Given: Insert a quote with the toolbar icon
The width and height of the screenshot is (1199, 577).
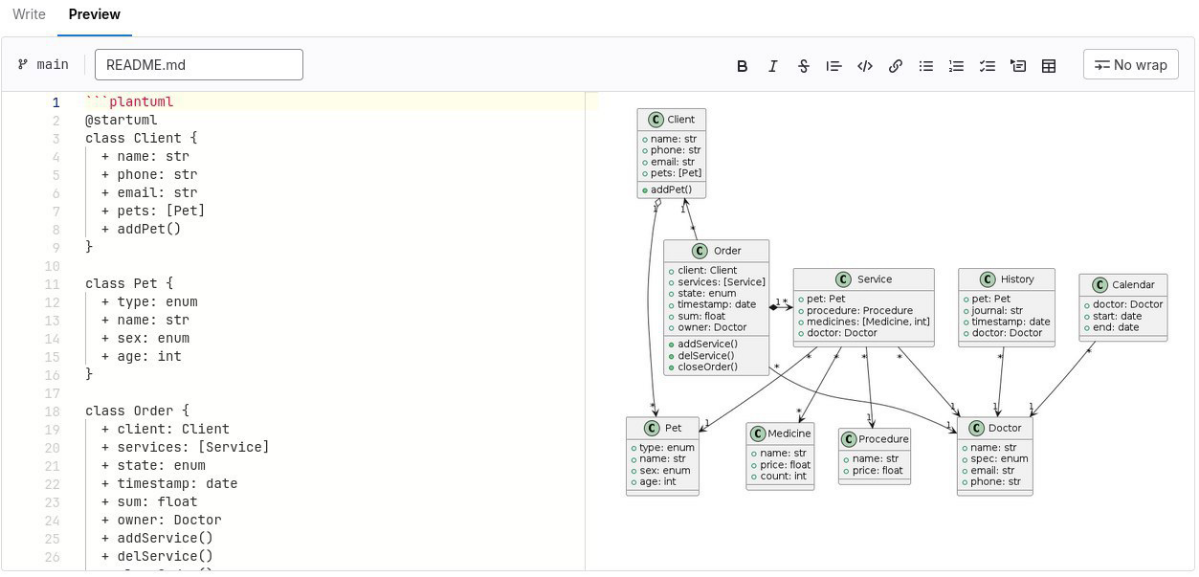Looking at the screenshot, I should click(833, 66).
